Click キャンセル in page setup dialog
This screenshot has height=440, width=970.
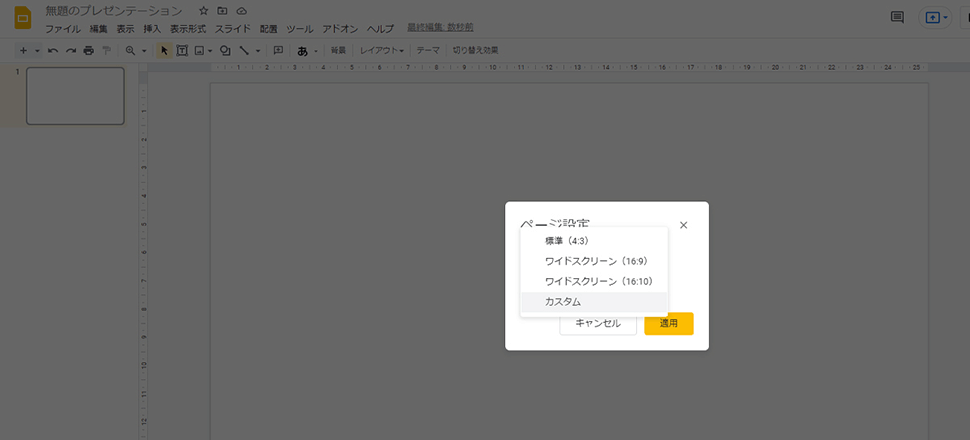tap(598, 323)
